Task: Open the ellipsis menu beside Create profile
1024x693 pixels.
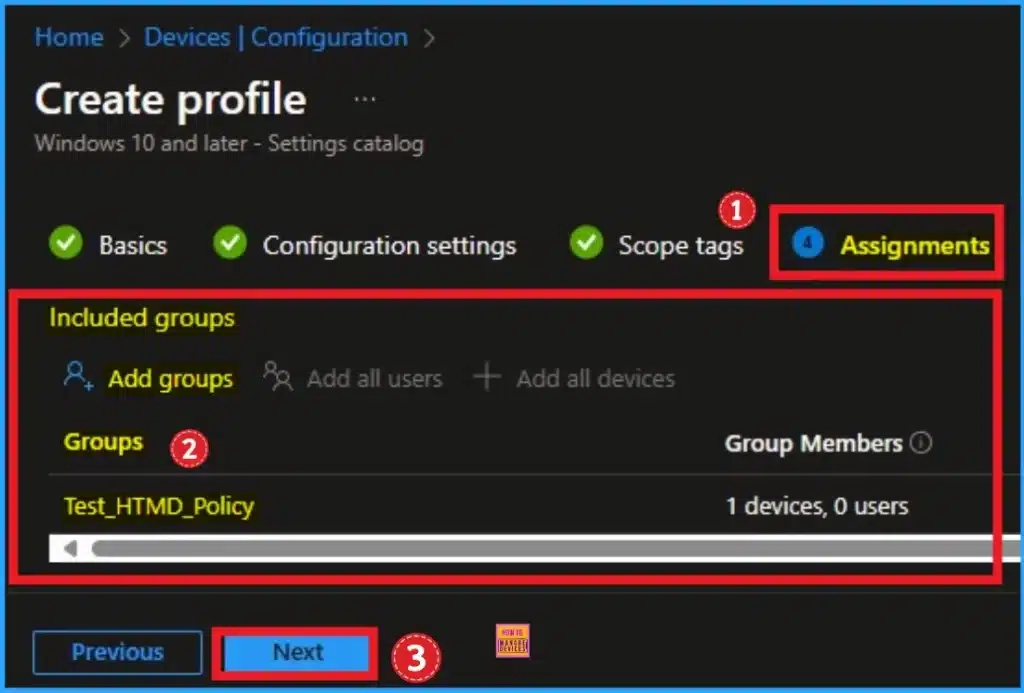Action: coord(364,97)
